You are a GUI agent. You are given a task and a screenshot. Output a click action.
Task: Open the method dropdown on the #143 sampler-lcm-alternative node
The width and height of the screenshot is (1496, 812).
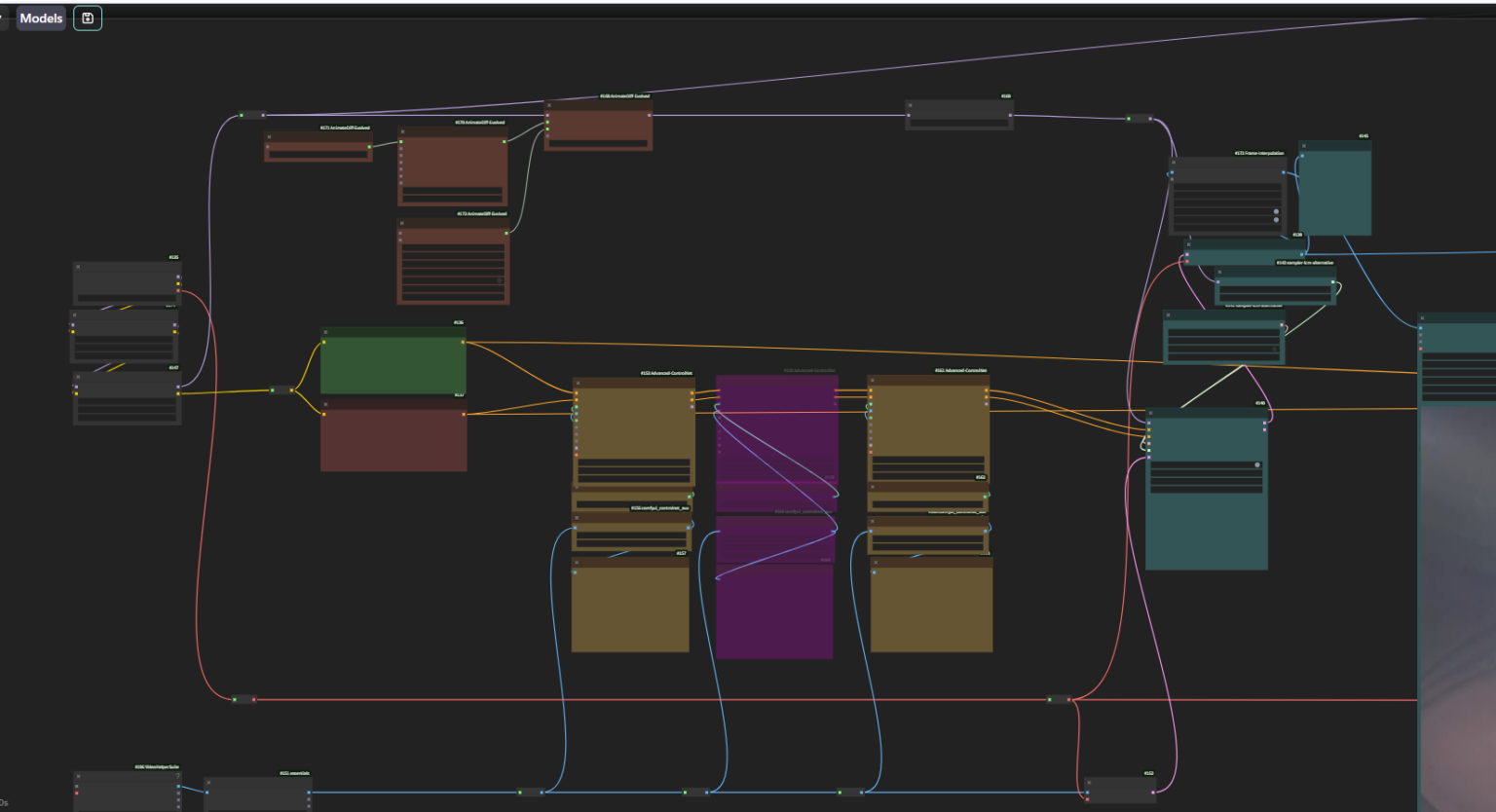(1276, 289)
